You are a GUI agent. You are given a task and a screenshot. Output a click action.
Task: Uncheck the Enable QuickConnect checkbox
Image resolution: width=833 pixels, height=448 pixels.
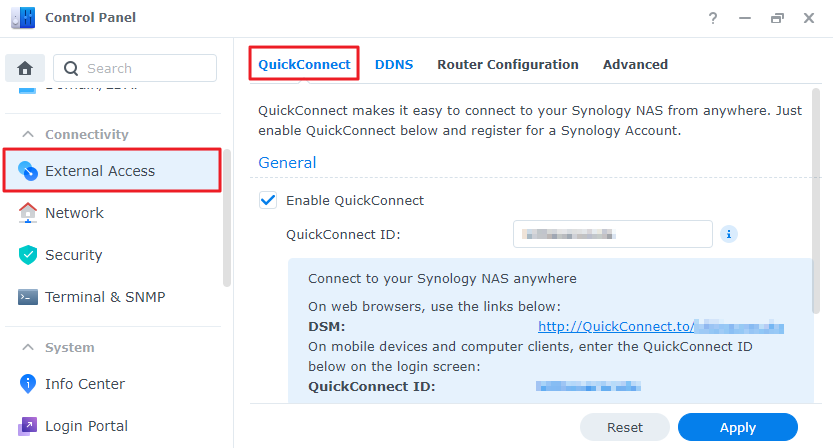click(x=268, y=200)
